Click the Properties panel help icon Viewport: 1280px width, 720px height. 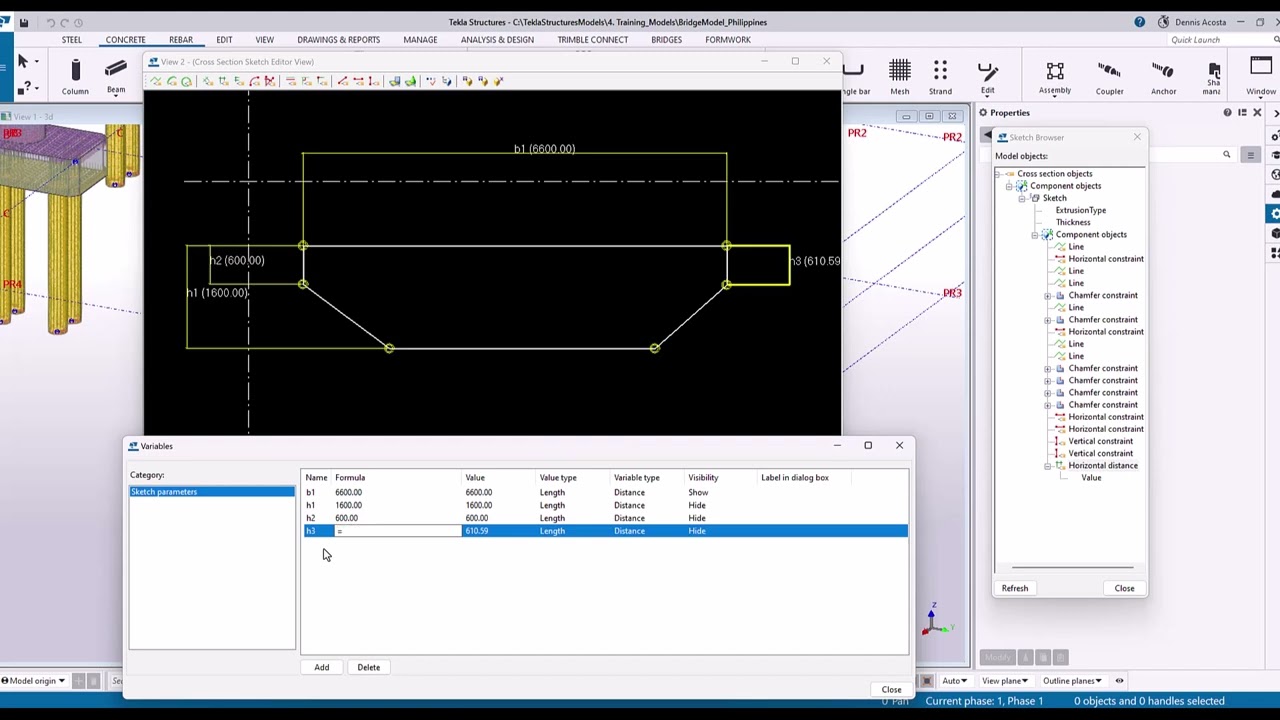pos(1227,113)
